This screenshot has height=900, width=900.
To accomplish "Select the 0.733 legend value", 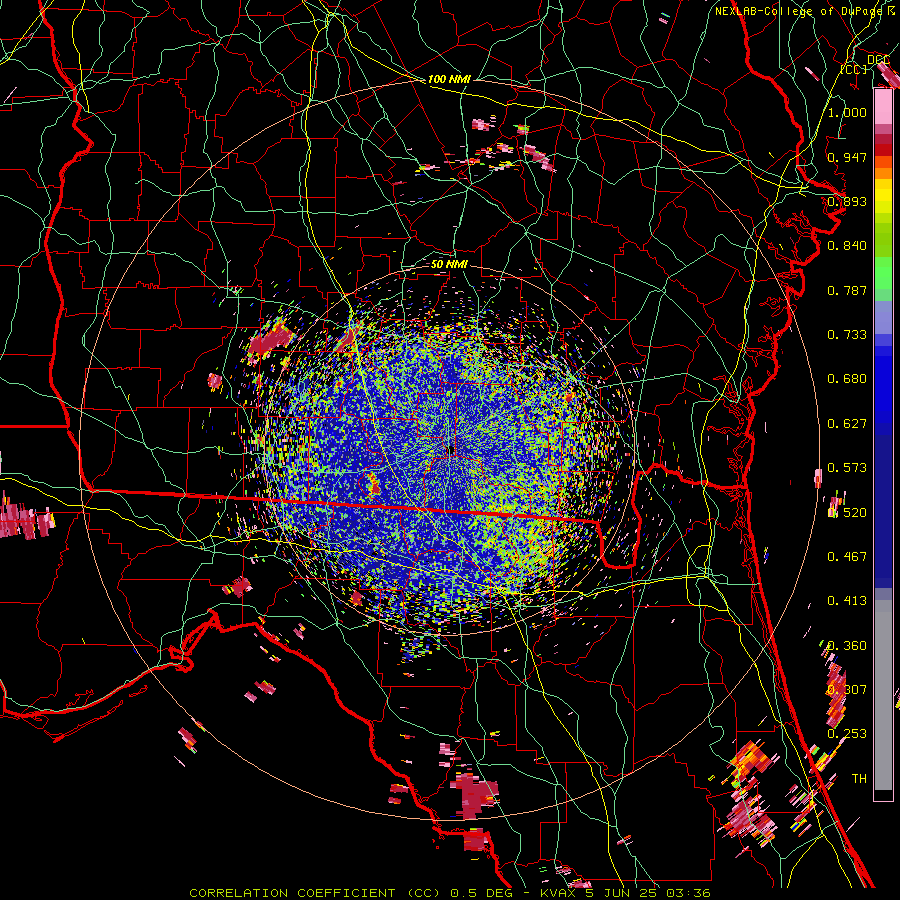I will [847, 335].
